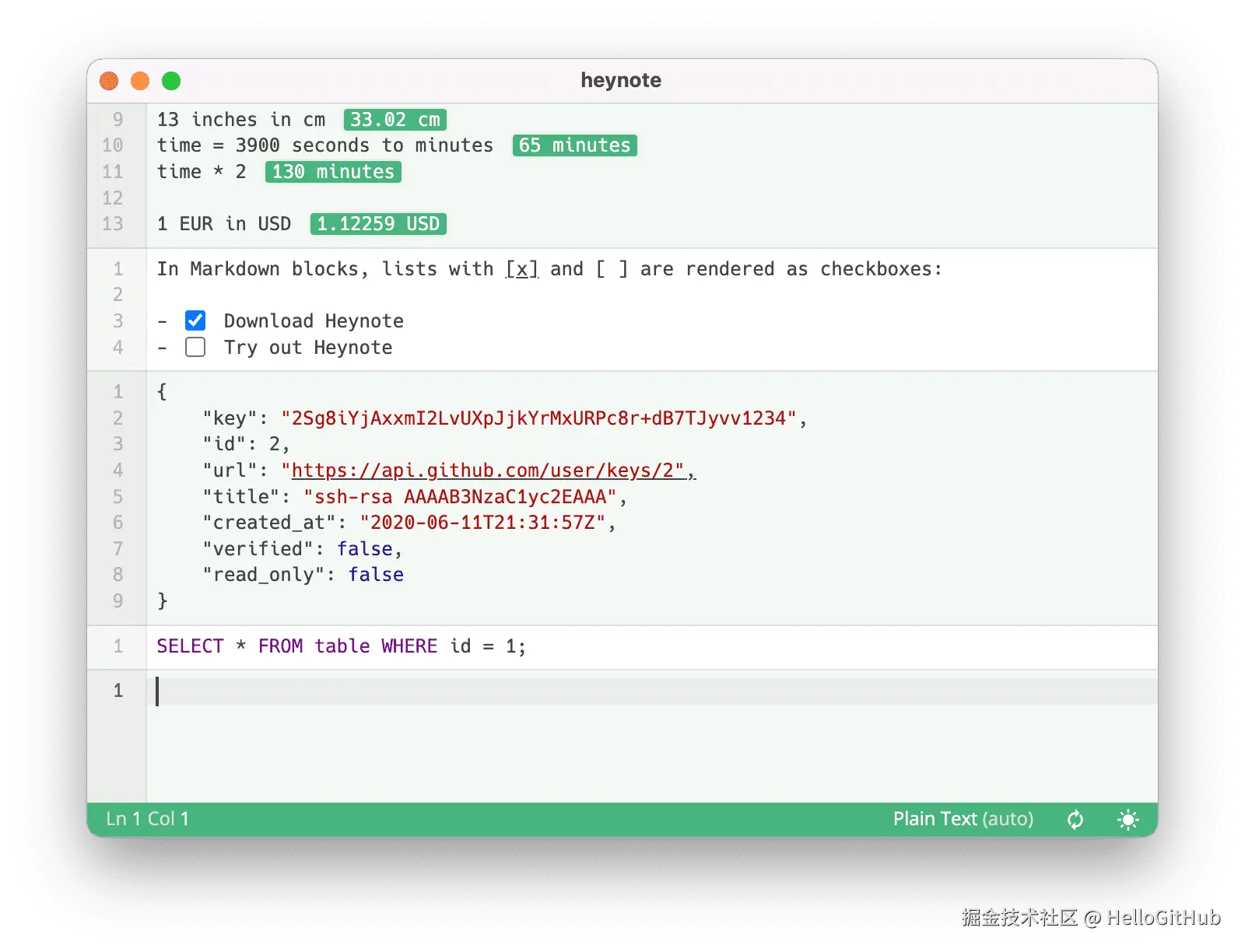Image resolution: width=1245 pixels, height=952 pixels.
Task: Click the 1.12259 USD result badge
Action: pos(378,224)
